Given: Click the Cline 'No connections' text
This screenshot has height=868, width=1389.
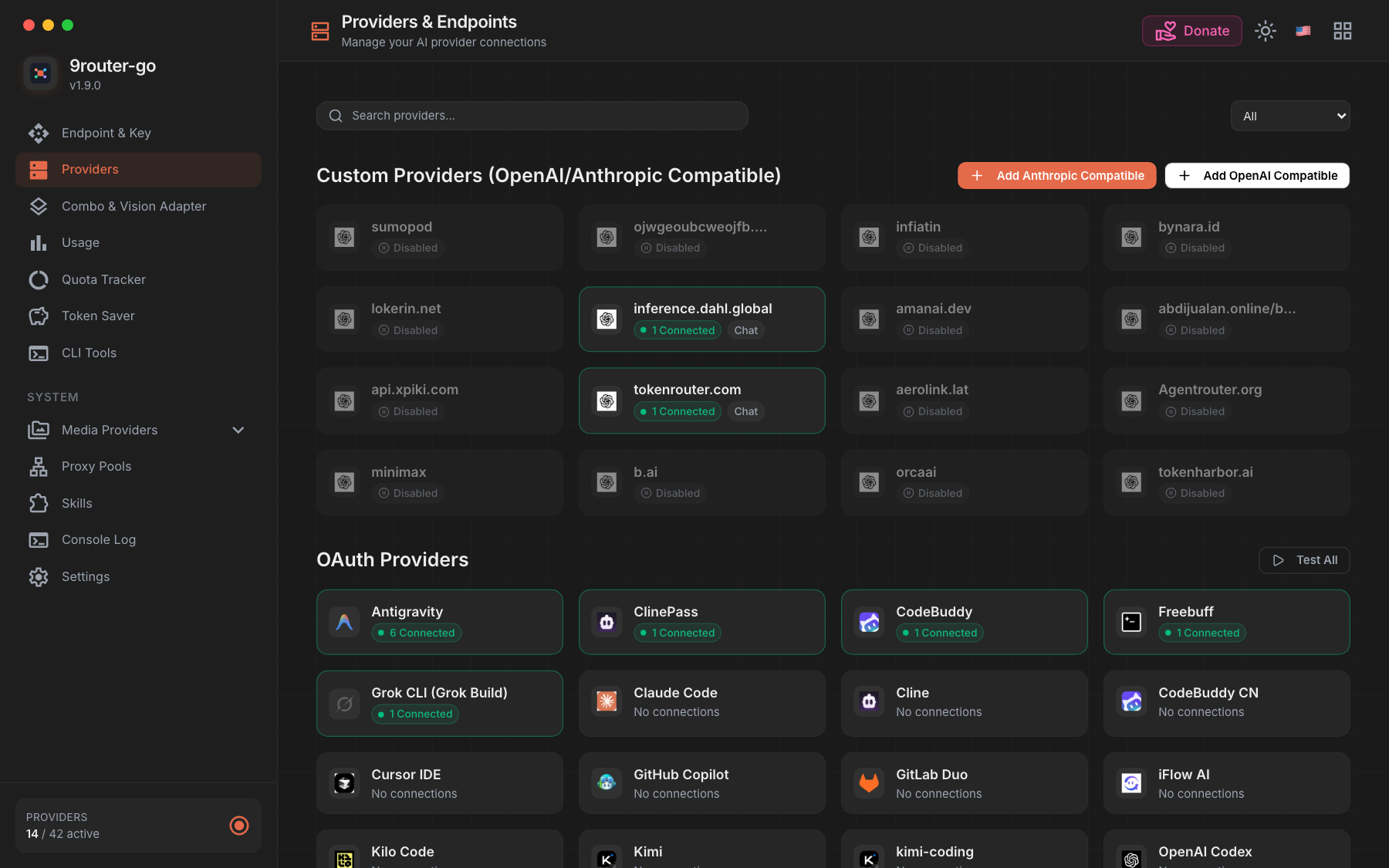Looking at the screenshot, I should pyautogui.click(x=939, y=712).
